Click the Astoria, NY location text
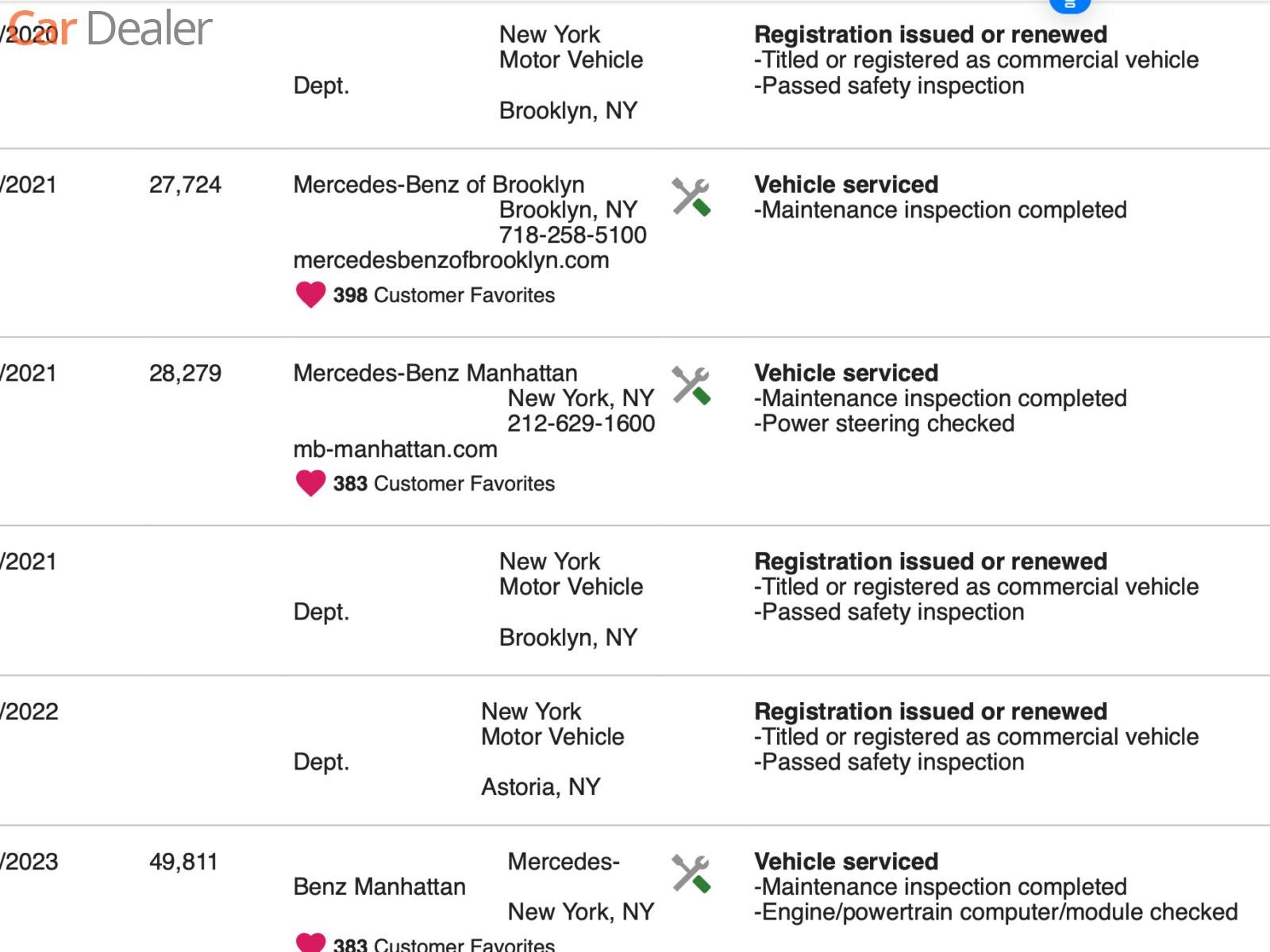1270x952 pixels. coord(541,787)
